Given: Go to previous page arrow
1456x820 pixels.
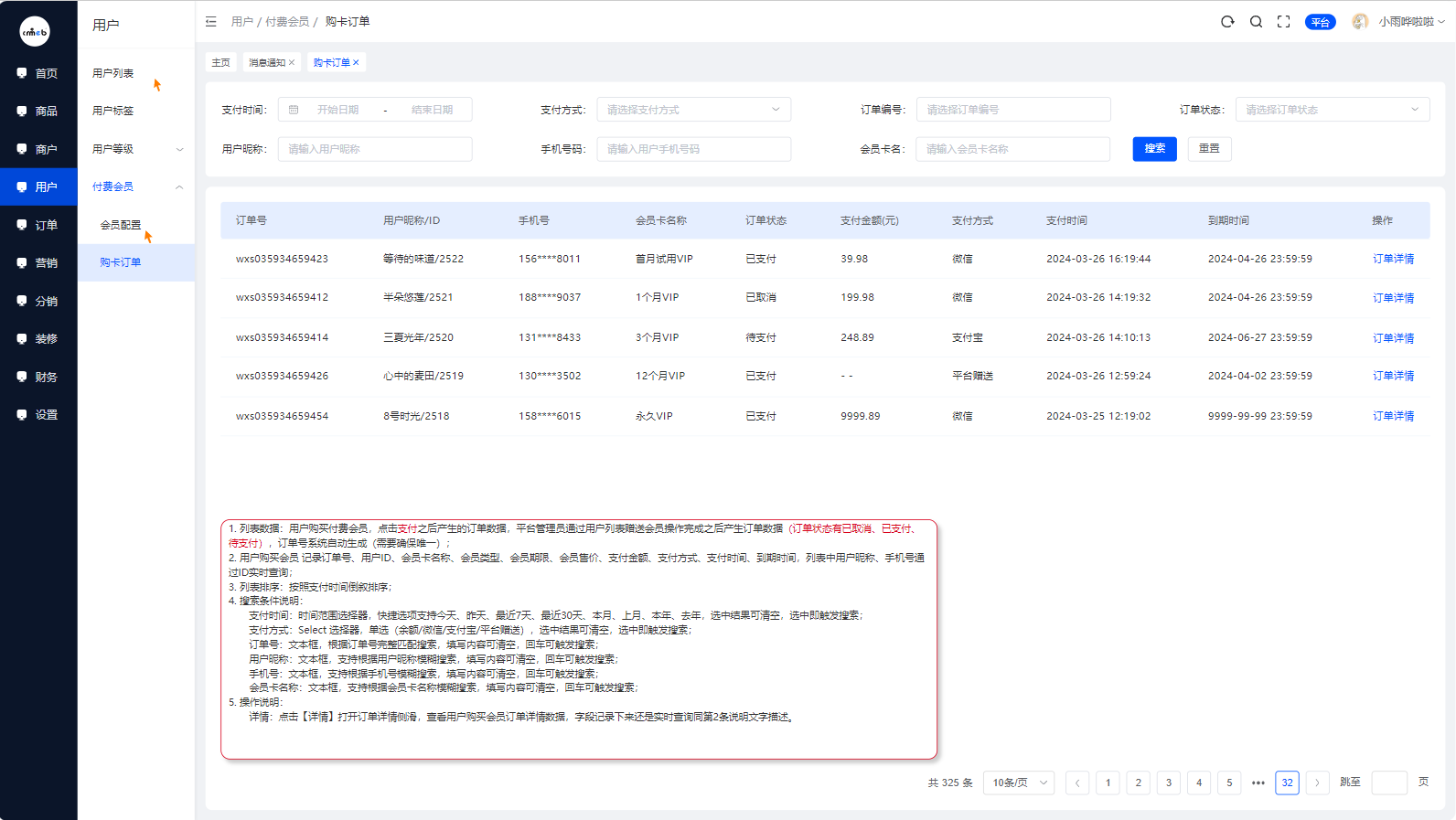Looking at the screenshot, I should pos(1077,783).
